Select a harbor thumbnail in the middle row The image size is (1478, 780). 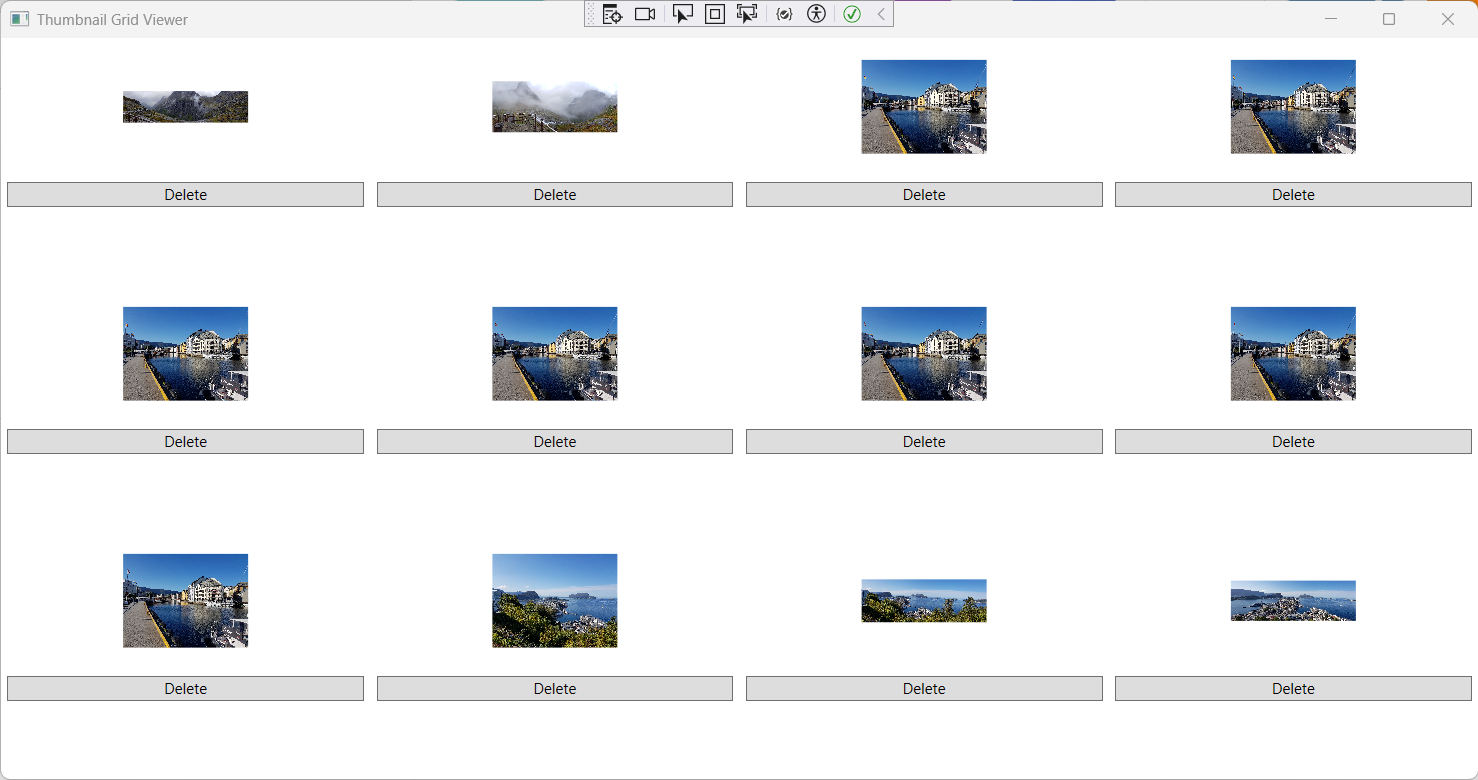554,353
